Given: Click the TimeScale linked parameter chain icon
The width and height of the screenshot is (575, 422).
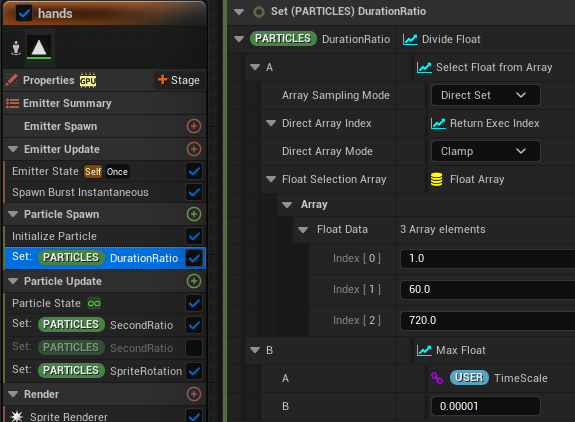Looking at the screenshot, I should coord(437,378).
